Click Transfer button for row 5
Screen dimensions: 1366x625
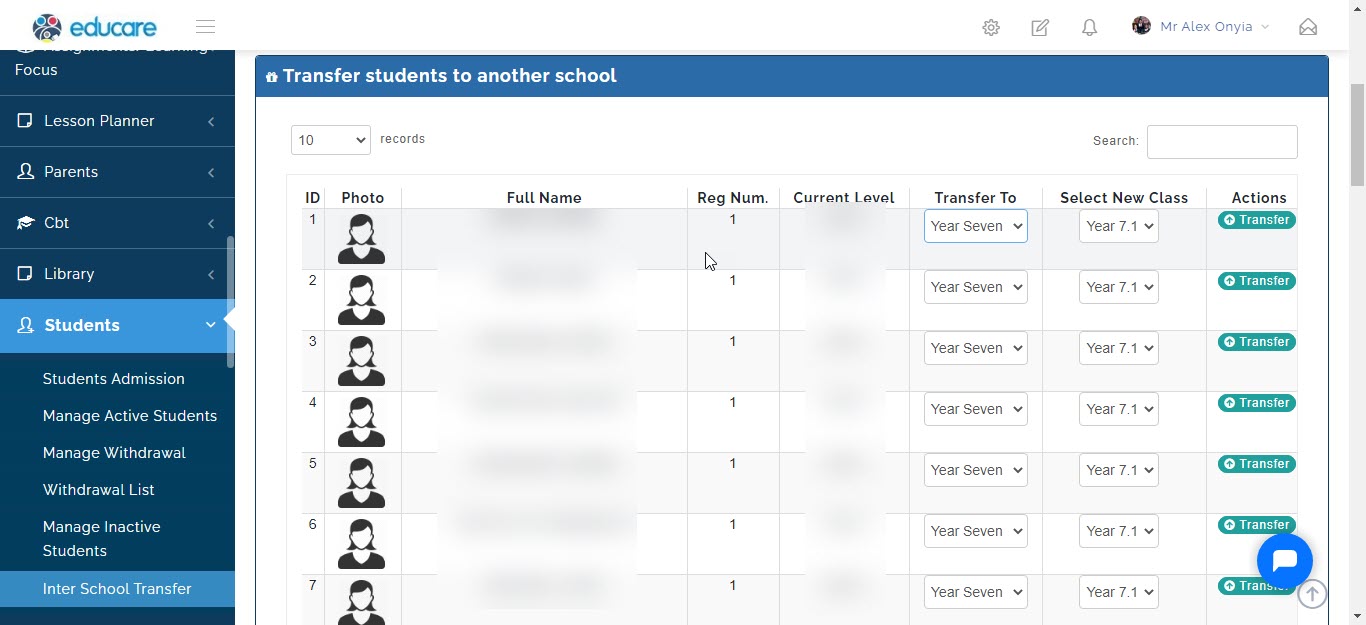1256,464
